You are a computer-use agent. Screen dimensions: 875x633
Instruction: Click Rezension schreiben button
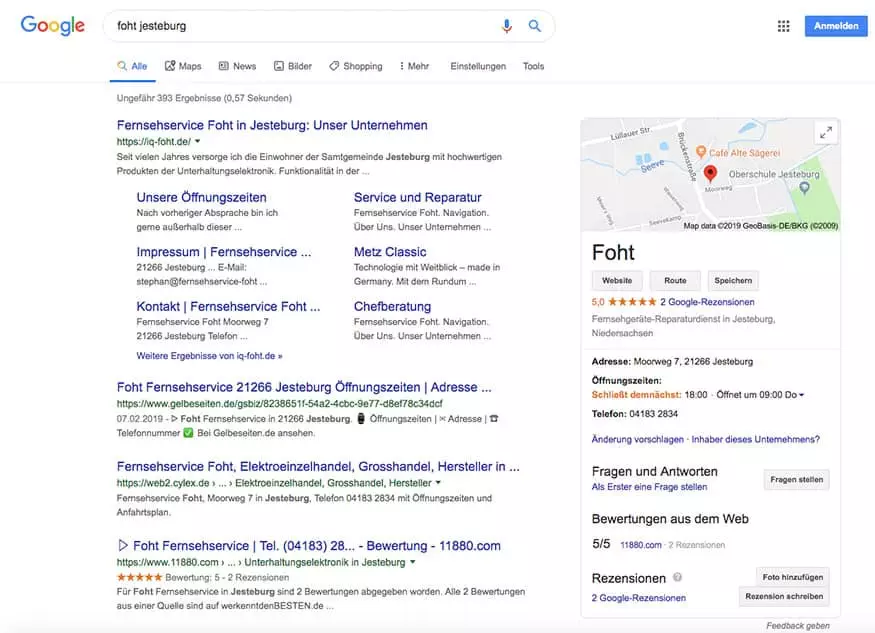click(x=784, y=596)
